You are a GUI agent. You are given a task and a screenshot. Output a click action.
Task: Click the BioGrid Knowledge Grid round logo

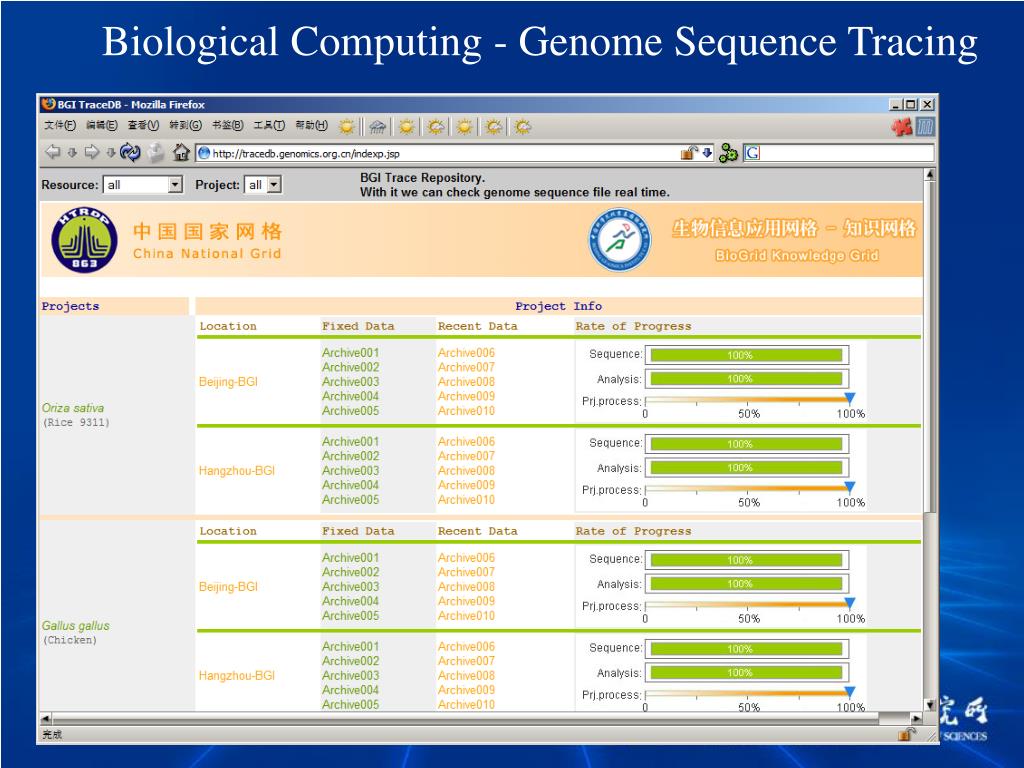620,240
